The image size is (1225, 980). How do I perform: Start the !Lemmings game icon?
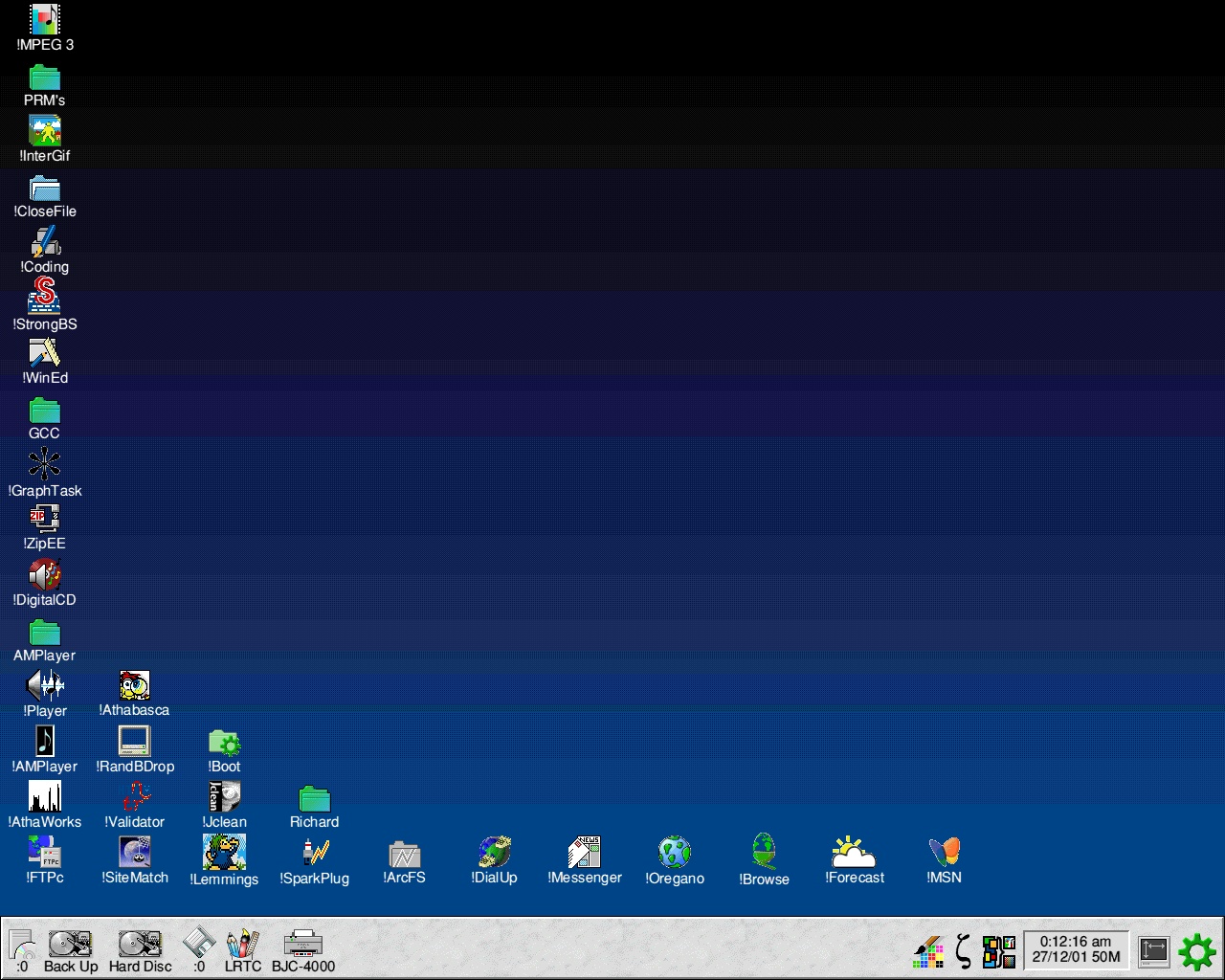[225, 852]
